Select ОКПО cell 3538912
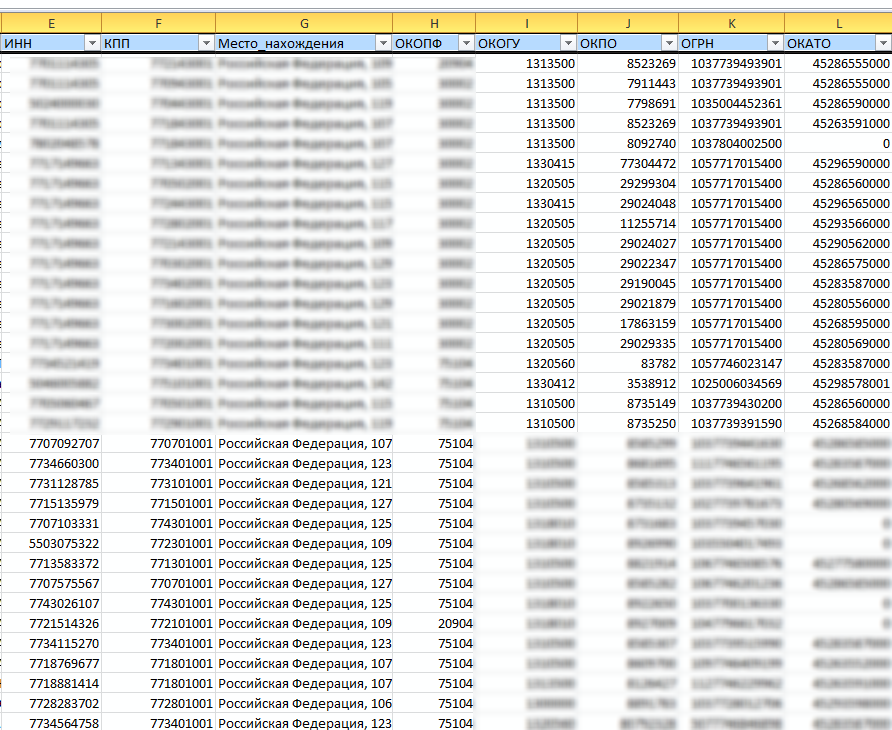The width and height of the screenshot is (892, 730). point(627,383)
